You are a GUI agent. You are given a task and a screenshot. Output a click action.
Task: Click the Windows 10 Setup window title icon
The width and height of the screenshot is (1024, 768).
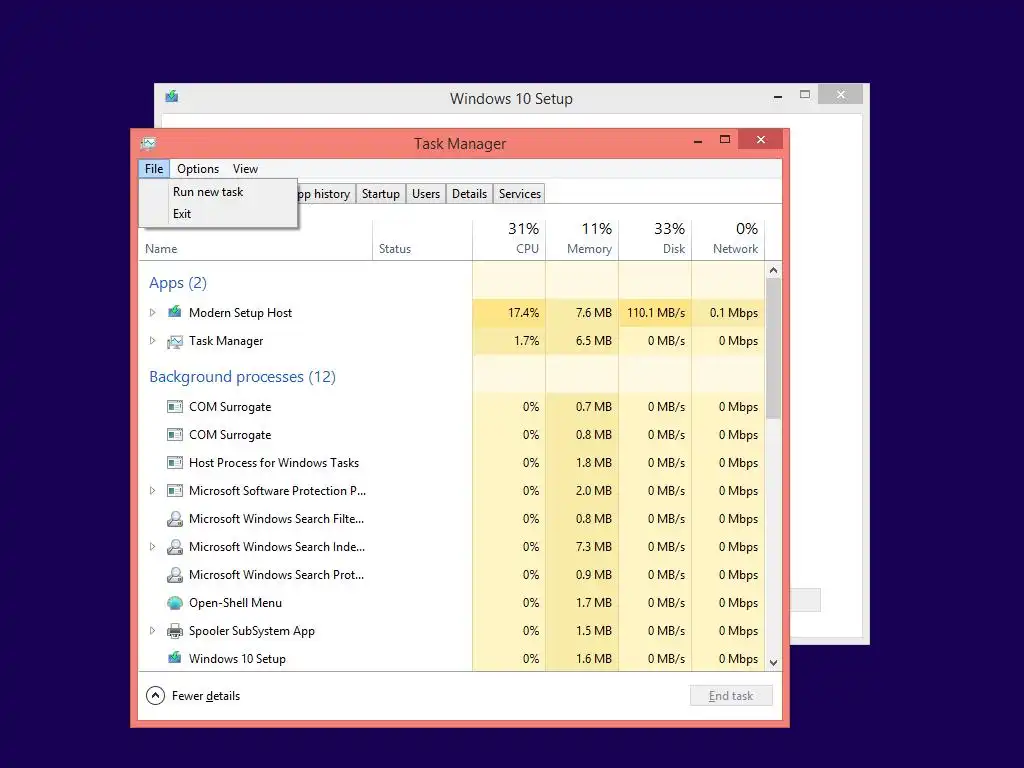(x=172, y=97)
